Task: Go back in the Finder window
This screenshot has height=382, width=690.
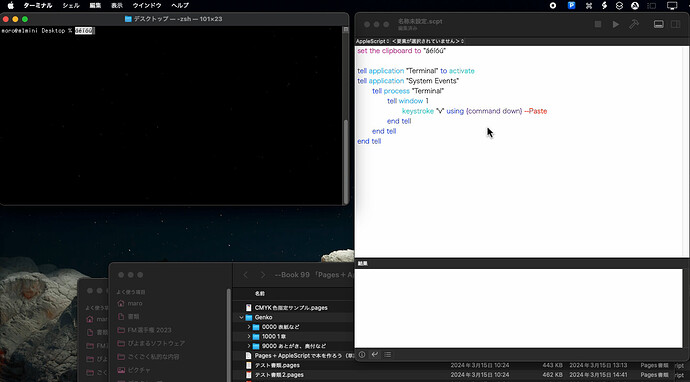Action: (x=246, y=275)
